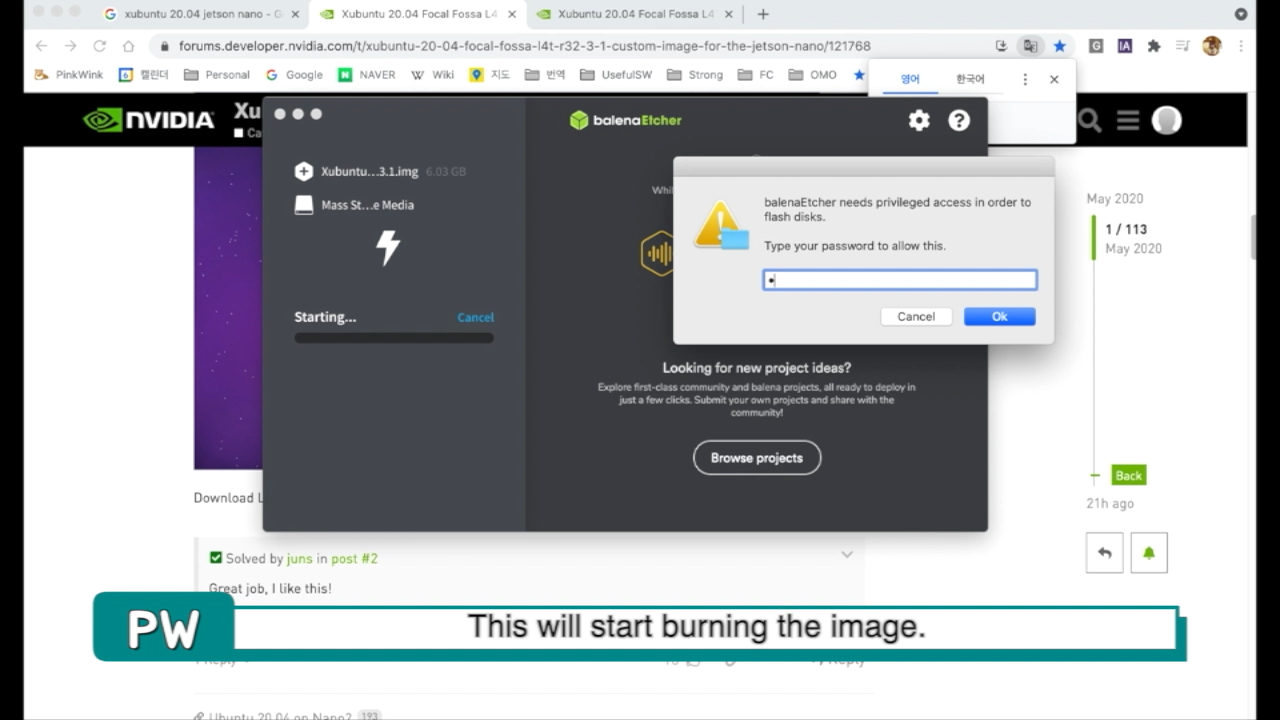This screenshot has width=1280, height=720.
Task: Open the Google bookmark
Action: 294,75
